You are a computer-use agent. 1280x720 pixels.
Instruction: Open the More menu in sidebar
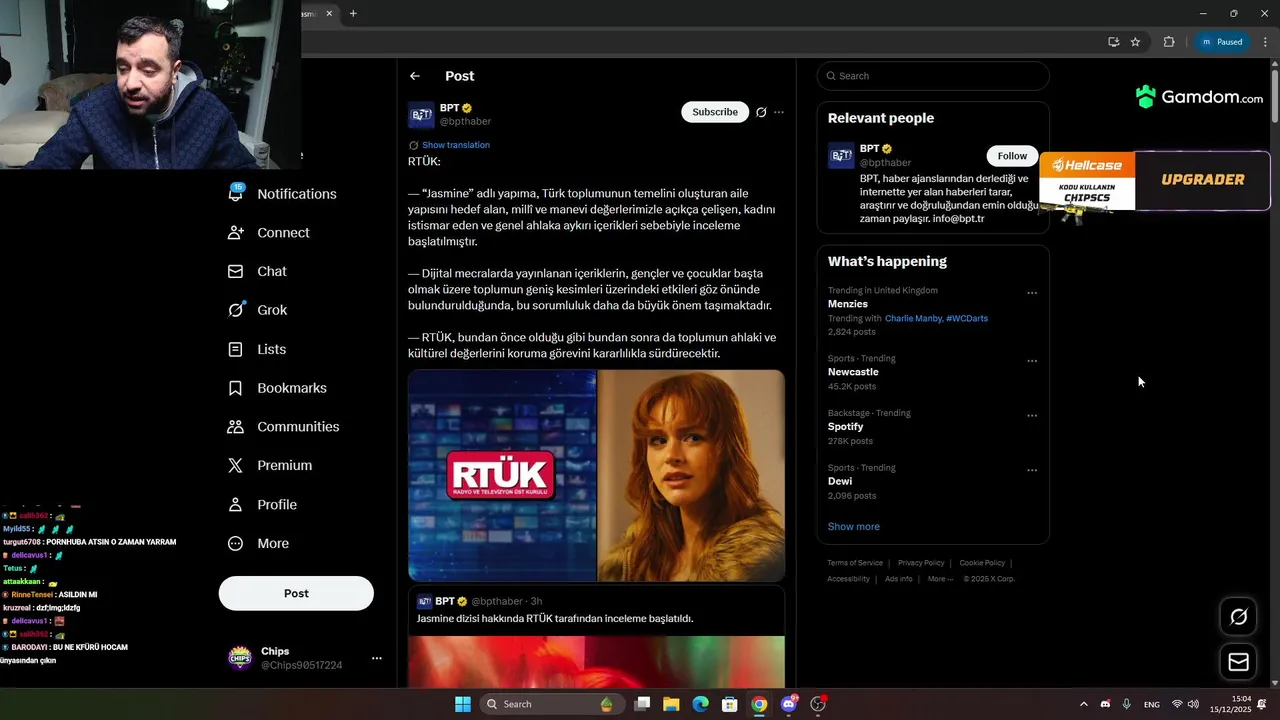pos(259,543)
